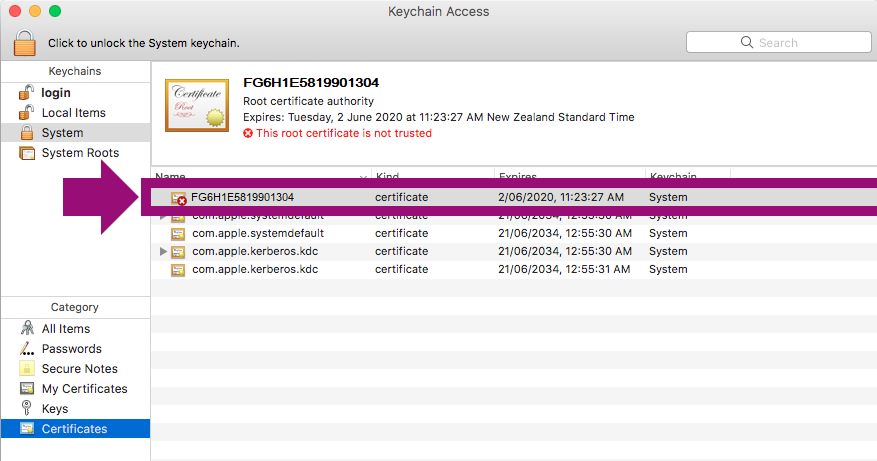This screenshot has width=877, height=461.
Task: Select com.apple.kerberos.kdc row expiring 12:55:30 AM
Action: pos(513,251)
